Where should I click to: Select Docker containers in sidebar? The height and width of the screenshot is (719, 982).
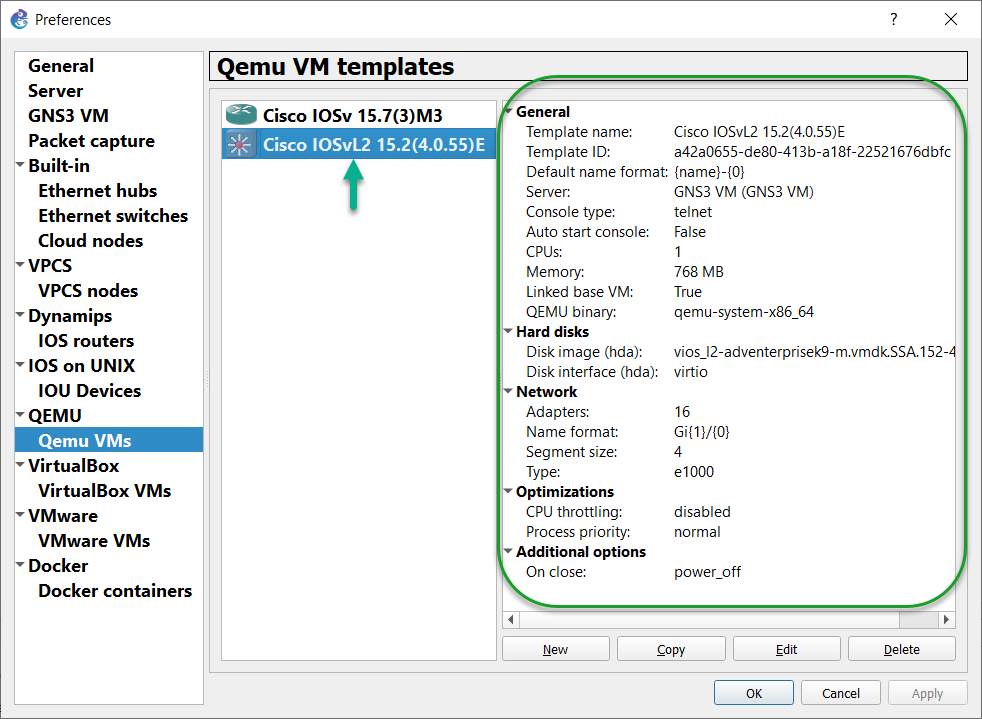tap(115, 592)
